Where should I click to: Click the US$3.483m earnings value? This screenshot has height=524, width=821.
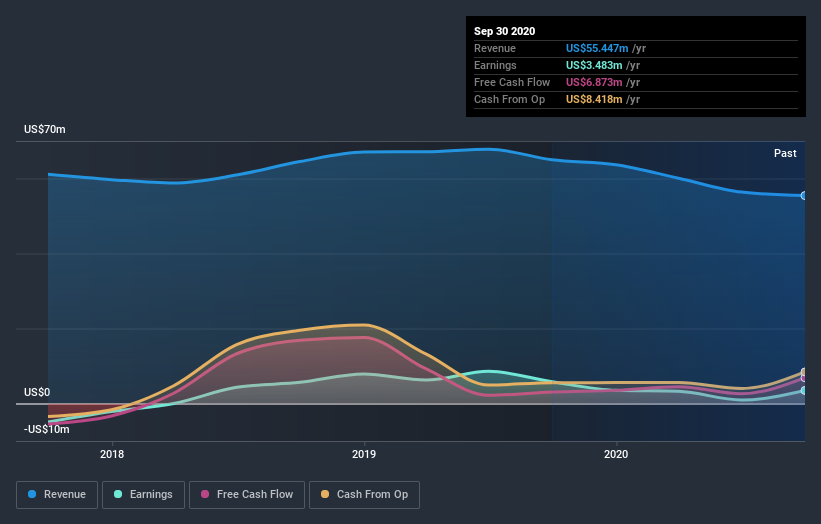594,65
